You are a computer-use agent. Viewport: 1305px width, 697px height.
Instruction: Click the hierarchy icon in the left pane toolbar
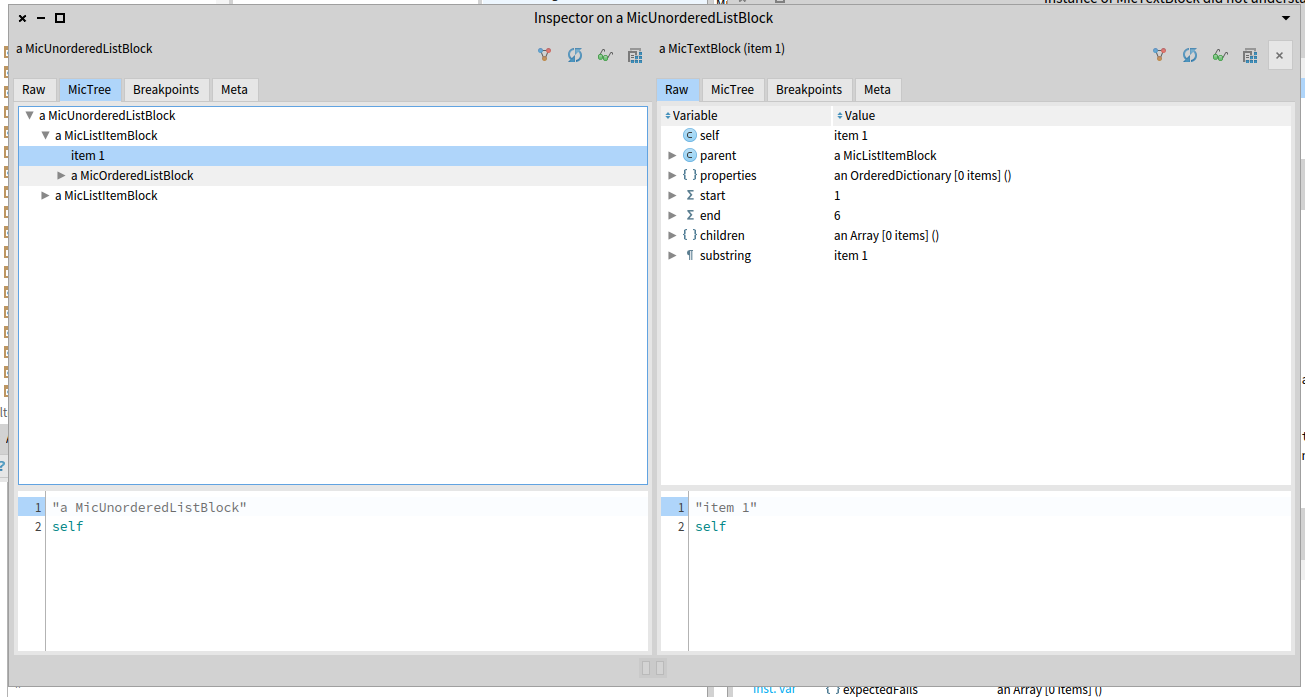coord(544,55)
